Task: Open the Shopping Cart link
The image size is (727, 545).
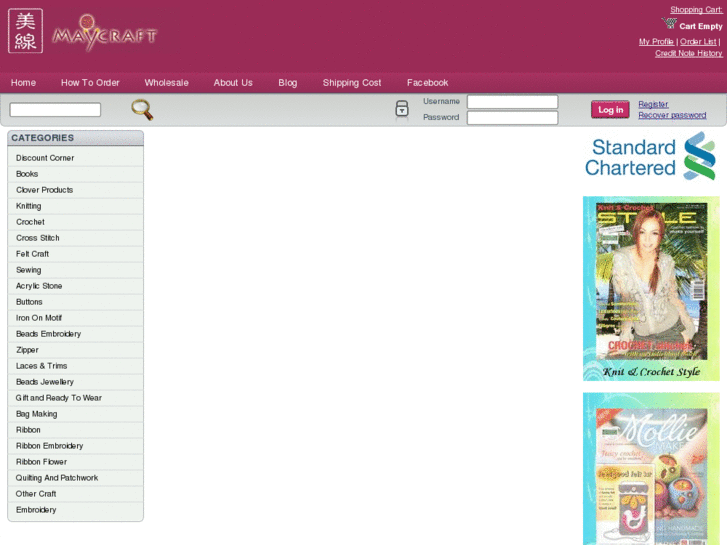Action: (696, 10)
